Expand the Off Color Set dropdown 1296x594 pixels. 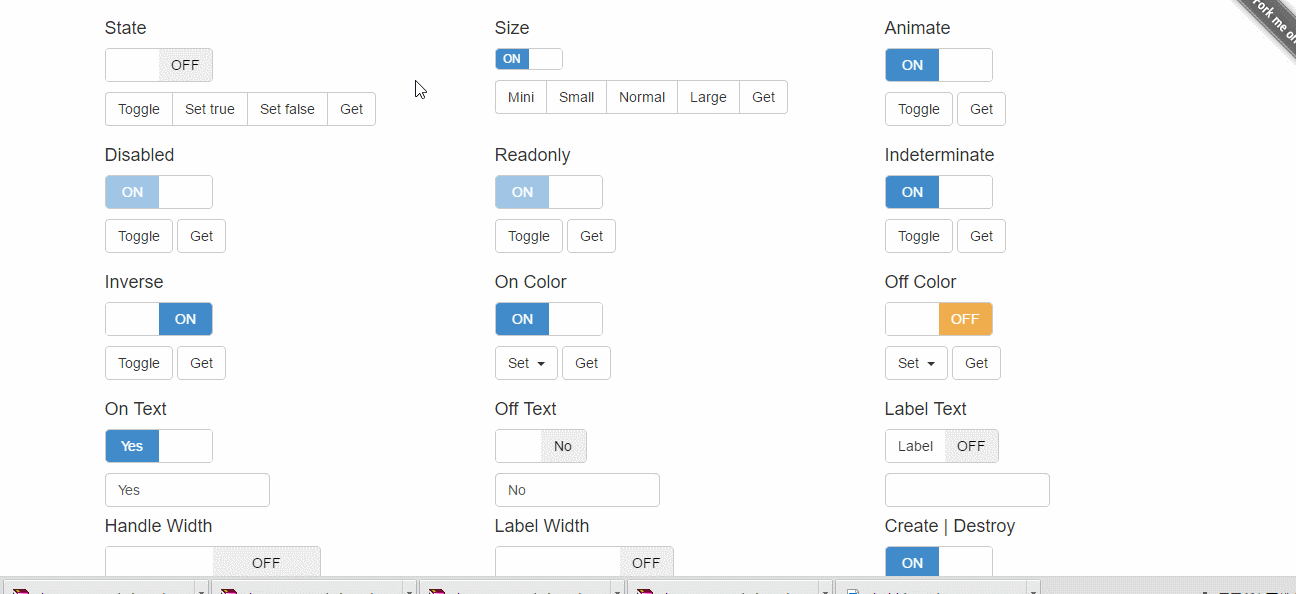pos(916,363)
